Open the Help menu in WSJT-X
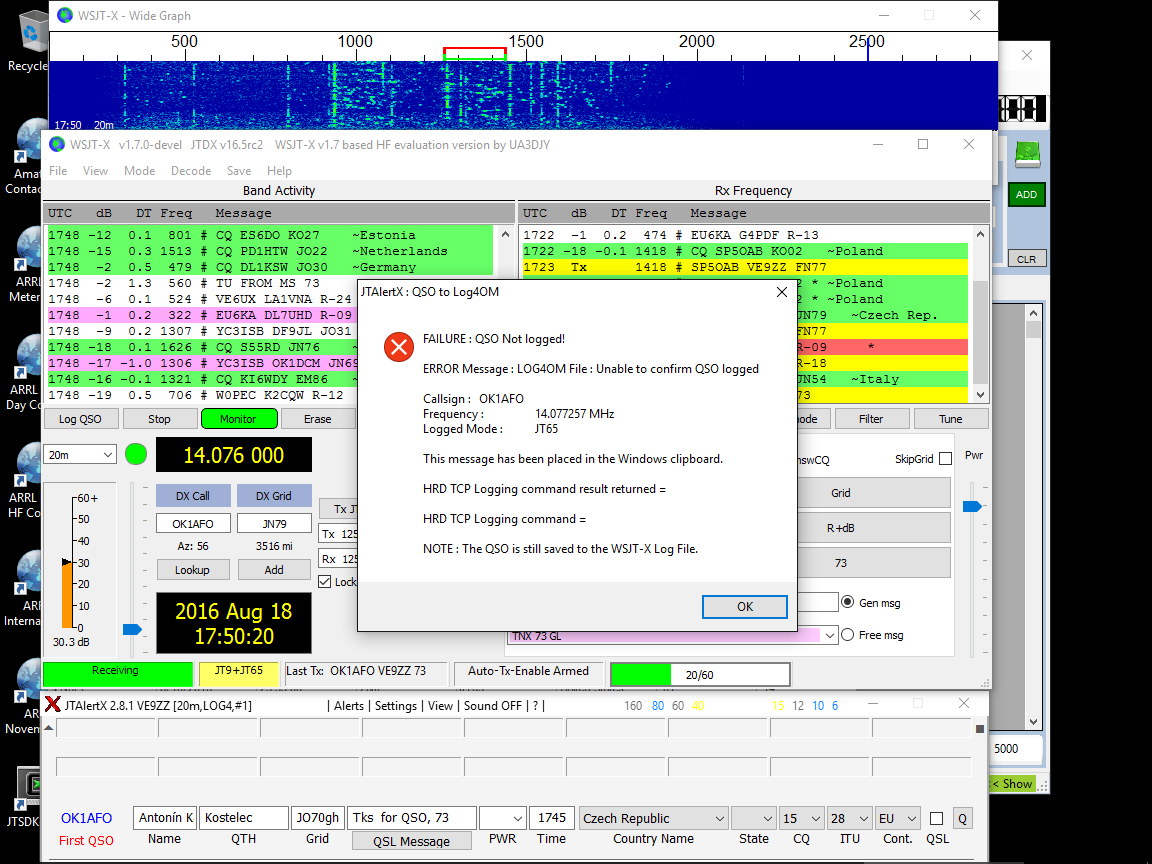Screen dimensions: 1152x864 pyautogui.click(x=279, y=170)
